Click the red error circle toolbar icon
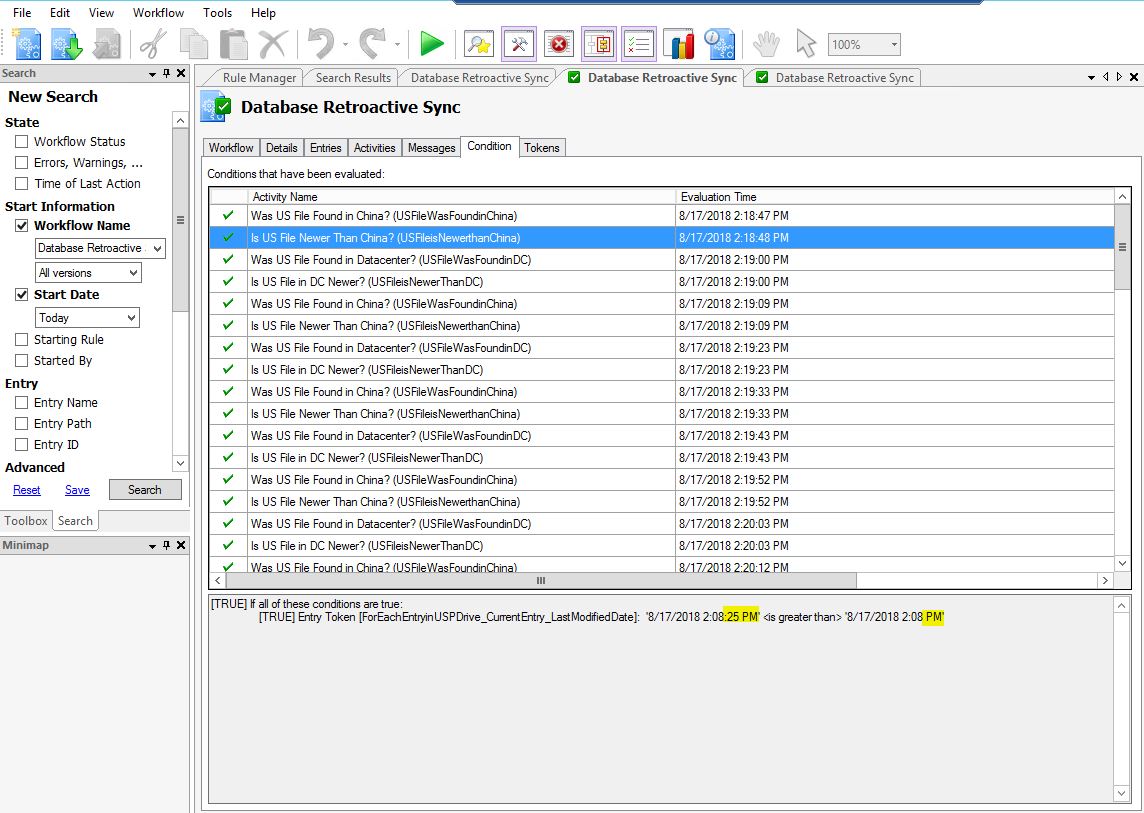The height and width of the screenshot is (813, 1144). point(558,44)
